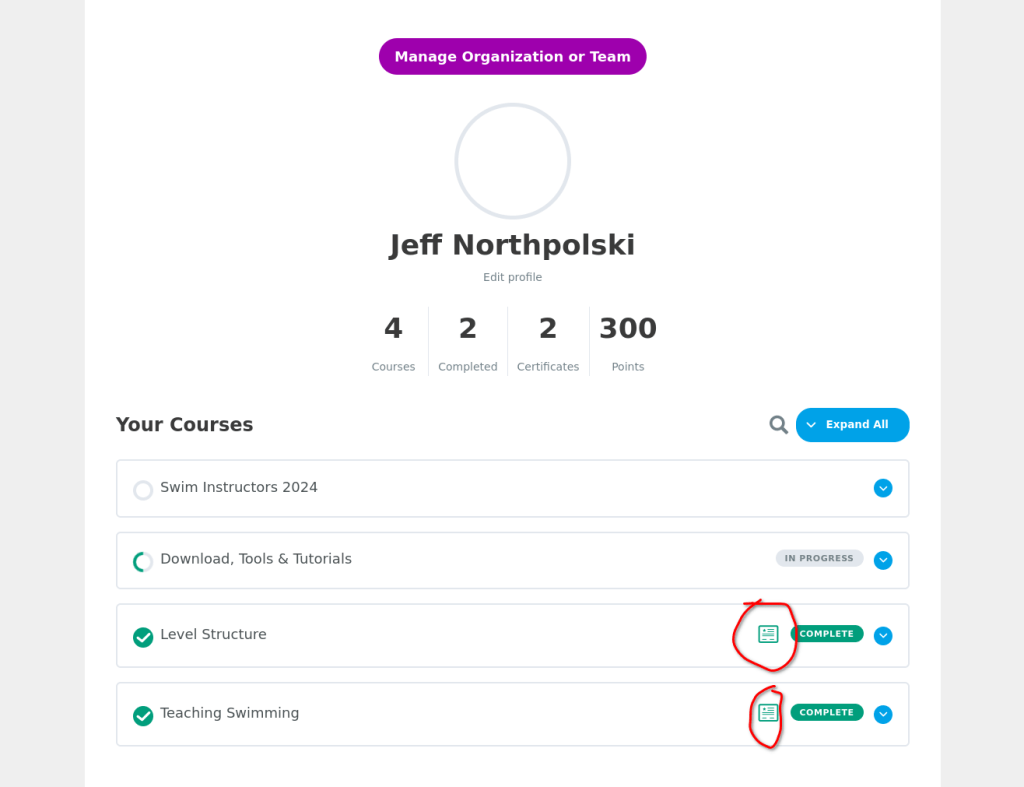
Task: Click empty progress circle for Swim Instructors 2024
Action: click(x=143, y=490)
